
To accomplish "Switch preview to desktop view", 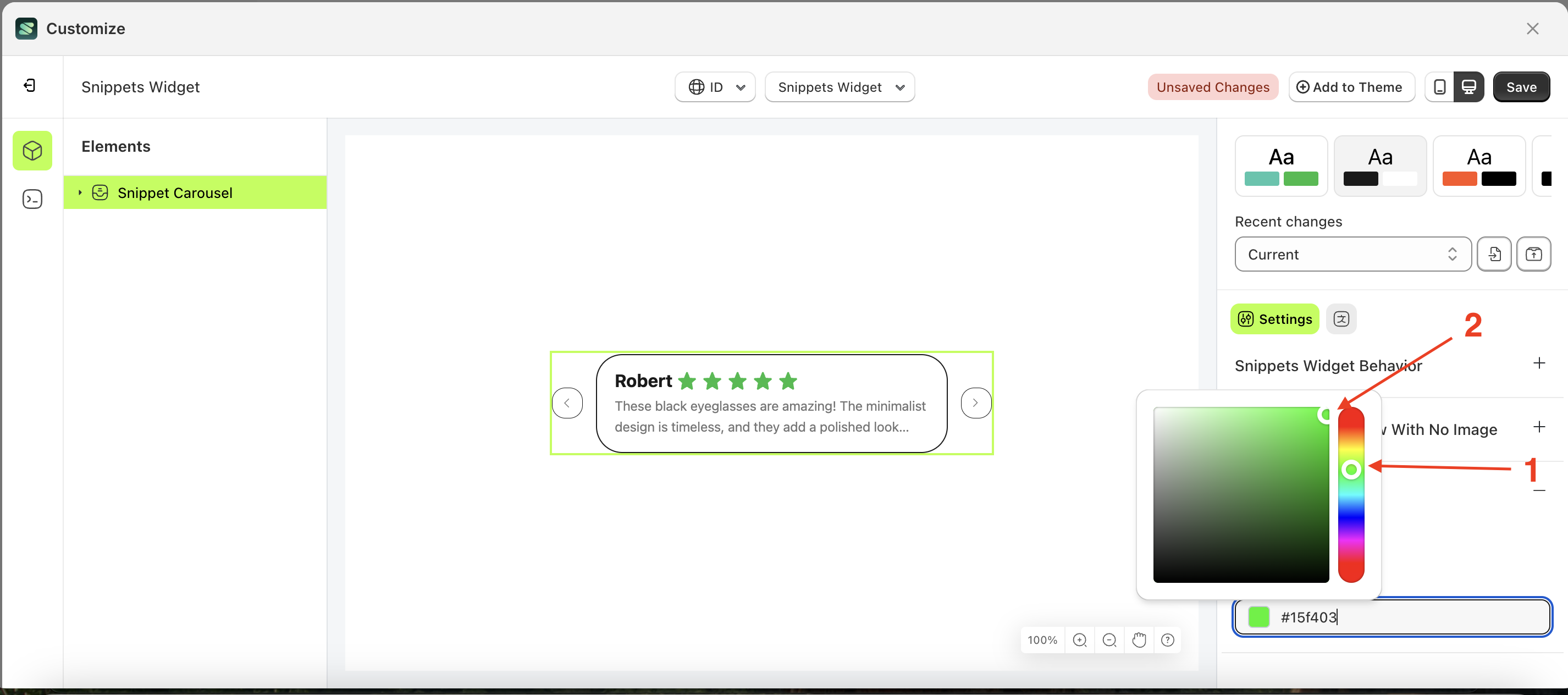I will coord(1470,86).
